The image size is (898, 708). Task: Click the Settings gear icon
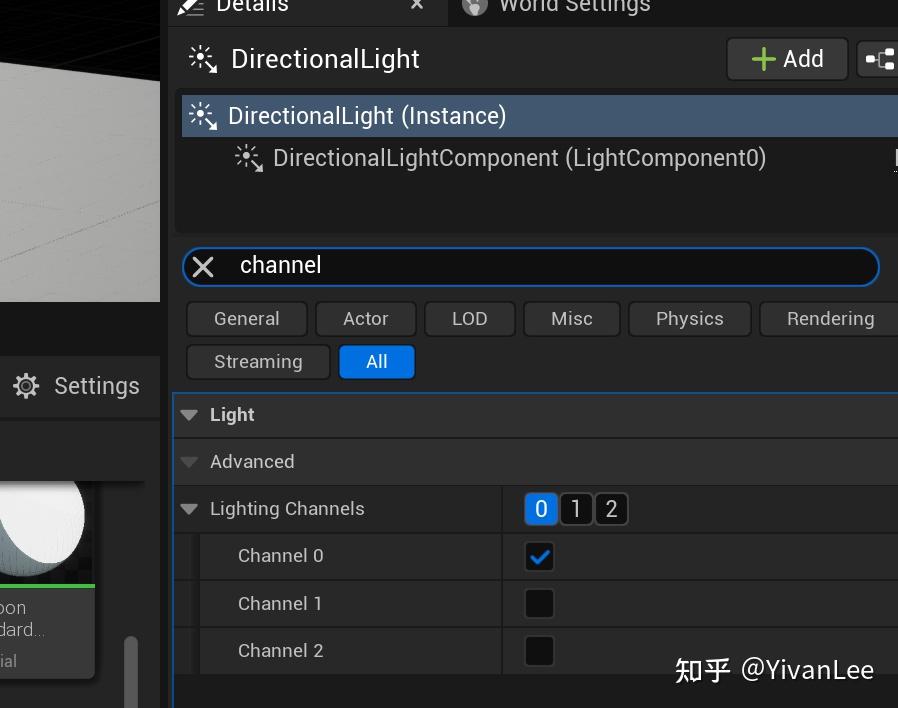click(x=26, y=386)
